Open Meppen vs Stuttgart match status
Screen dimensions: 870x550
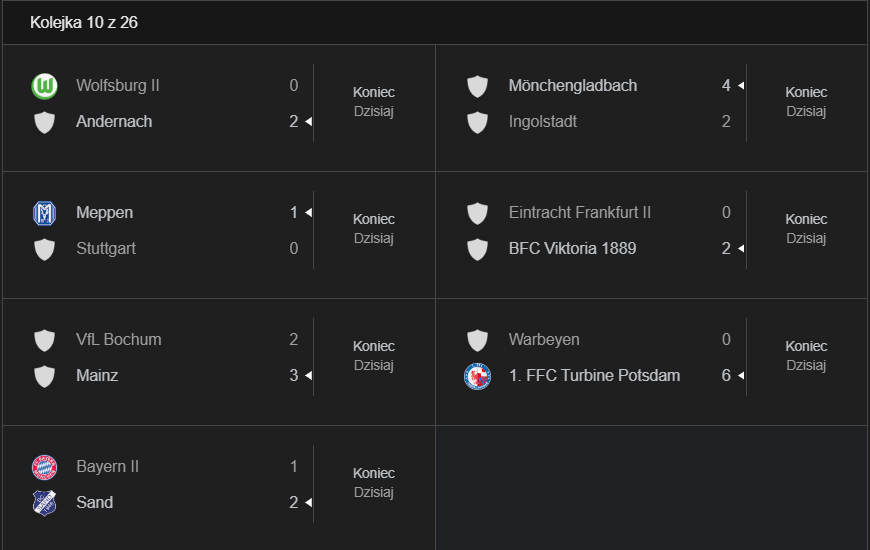pos(374,229)
